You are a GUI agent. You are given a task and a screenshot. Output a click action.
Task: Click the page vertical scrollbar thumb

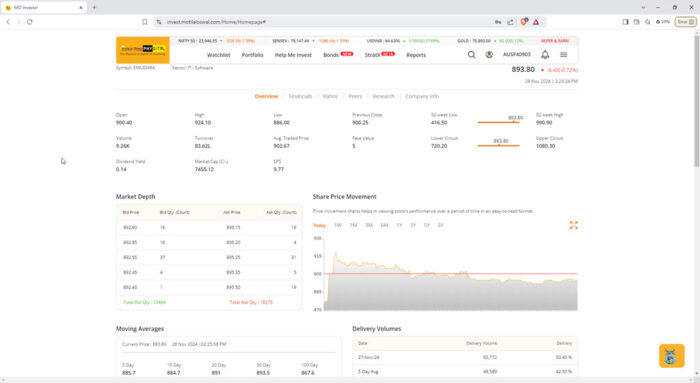[696, 100]
